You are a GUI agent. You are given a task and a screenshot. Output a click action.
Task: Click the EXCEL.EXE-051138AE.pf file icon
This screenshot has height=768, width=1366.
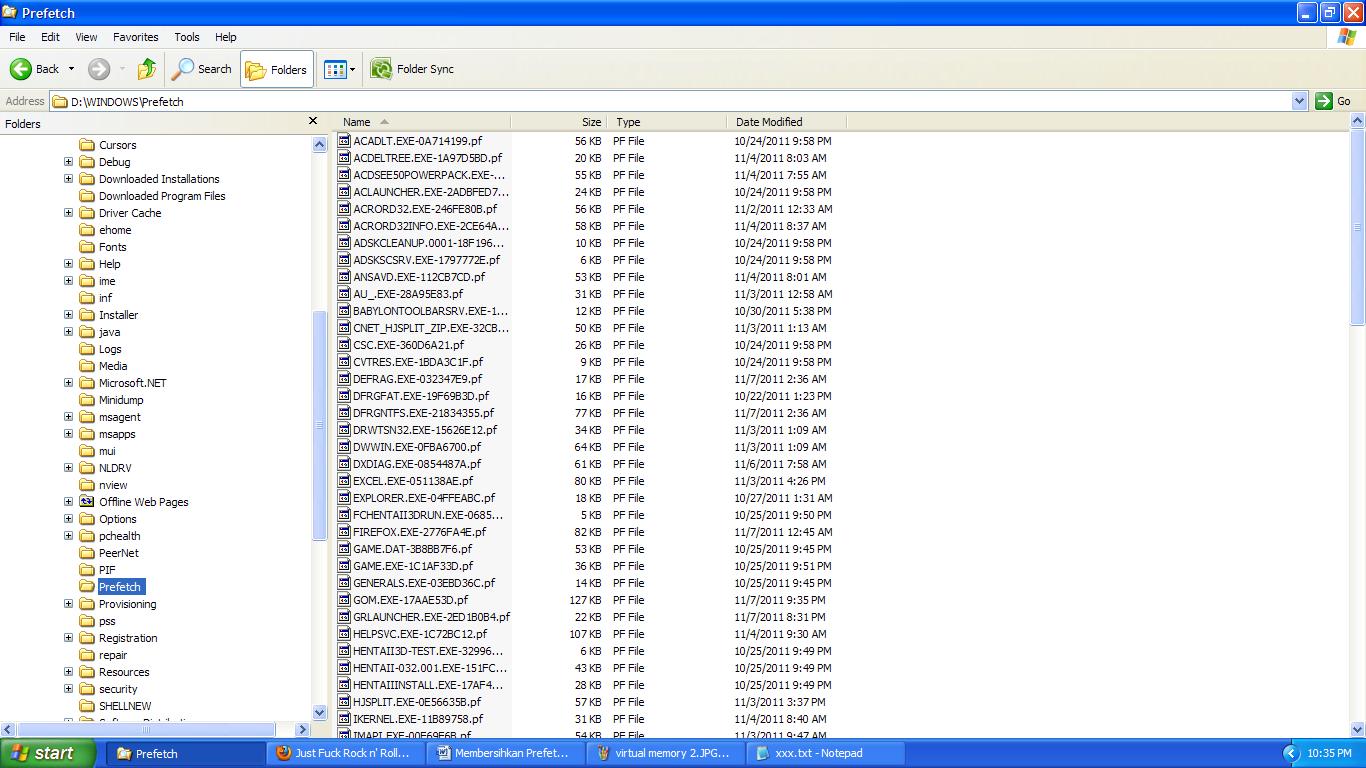pos(344,481)
